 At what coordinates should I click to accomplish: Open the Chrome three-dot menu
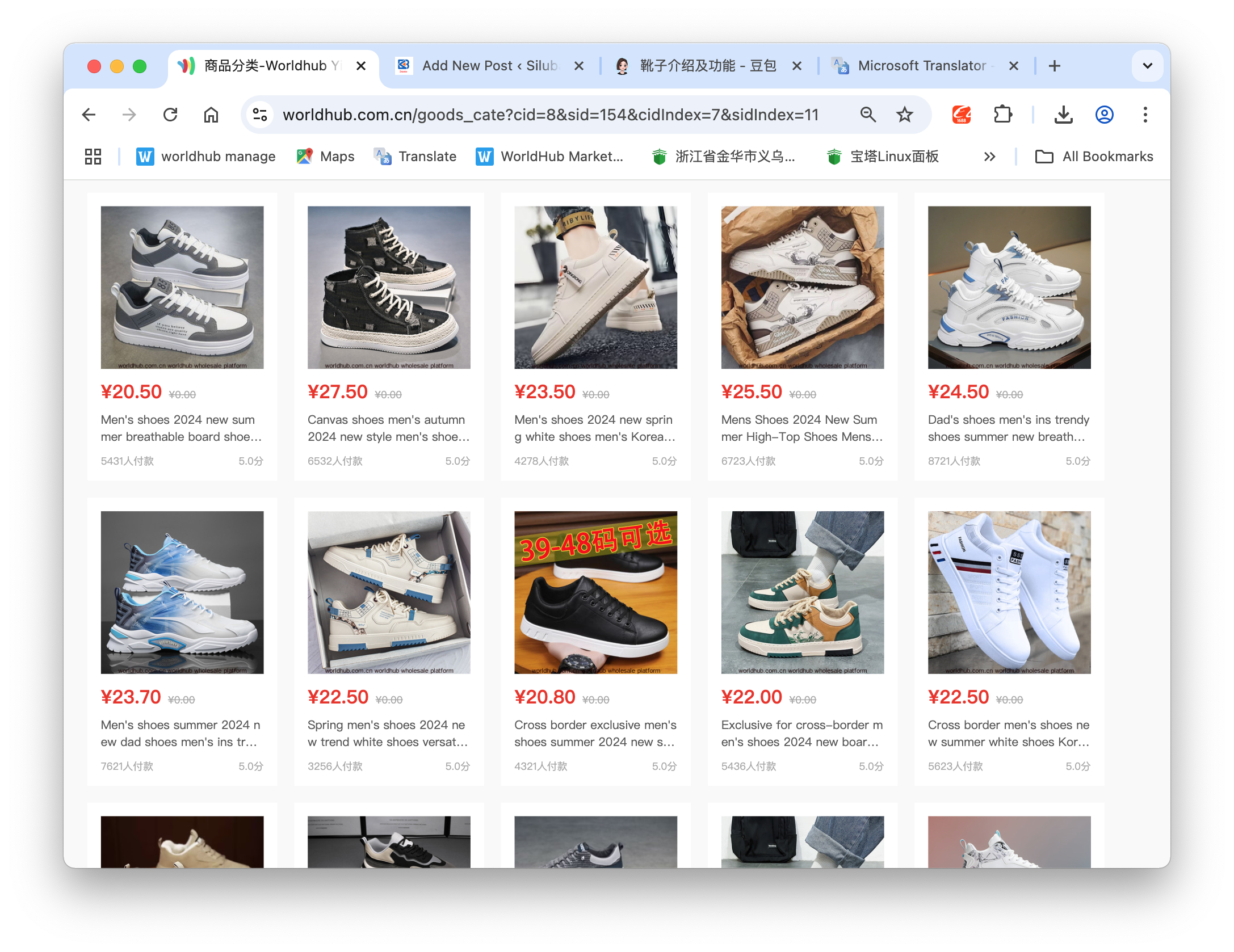pyautogui.click(x=1145, y=115)
